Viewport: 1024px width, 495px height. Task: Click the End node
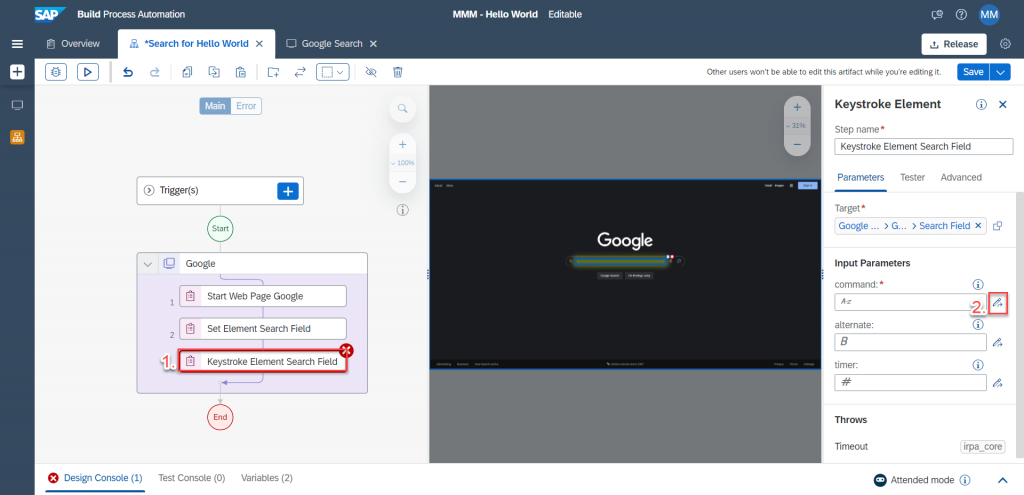coord(220,417)
